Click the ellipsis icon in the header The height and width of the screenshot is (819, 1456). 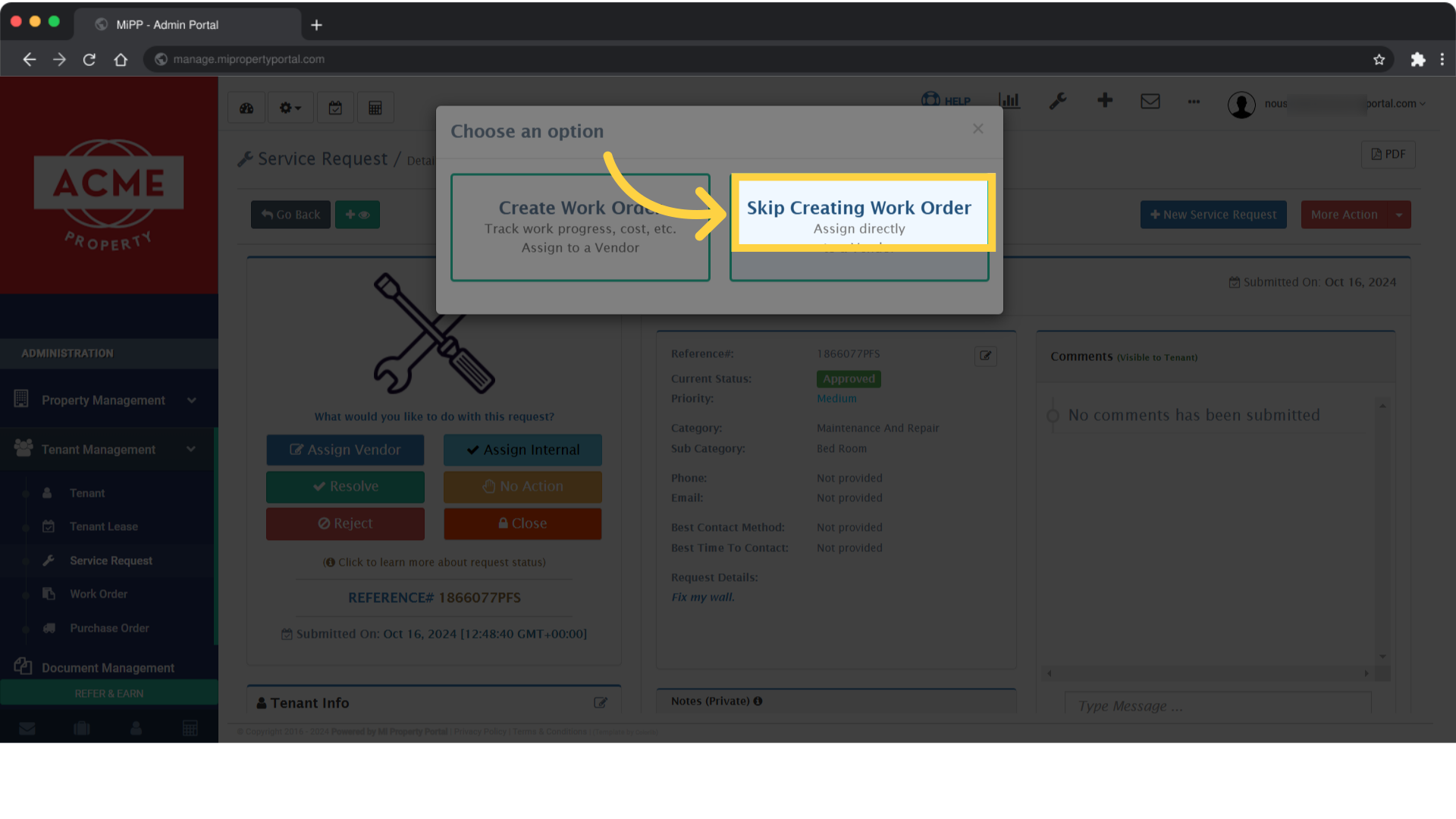tap(1194, 102)
